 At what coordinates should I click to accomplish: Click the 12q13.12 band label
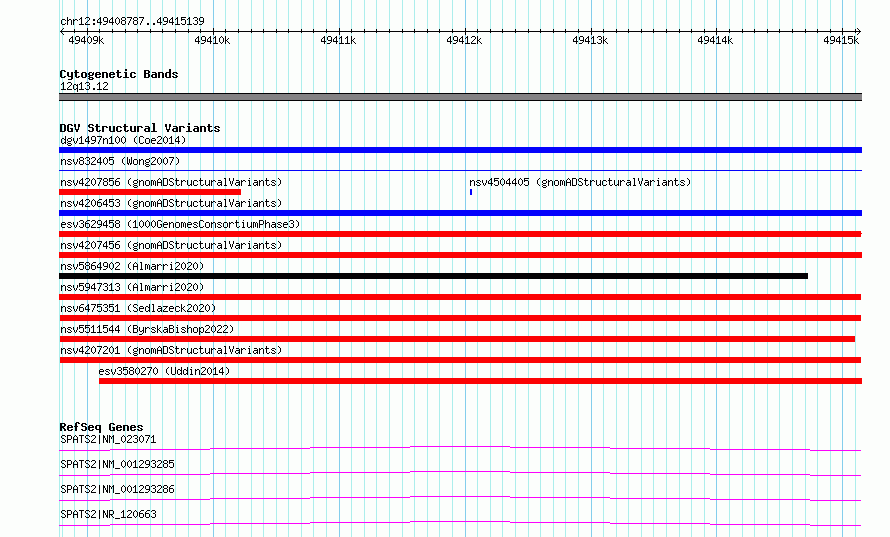point(84,86)
